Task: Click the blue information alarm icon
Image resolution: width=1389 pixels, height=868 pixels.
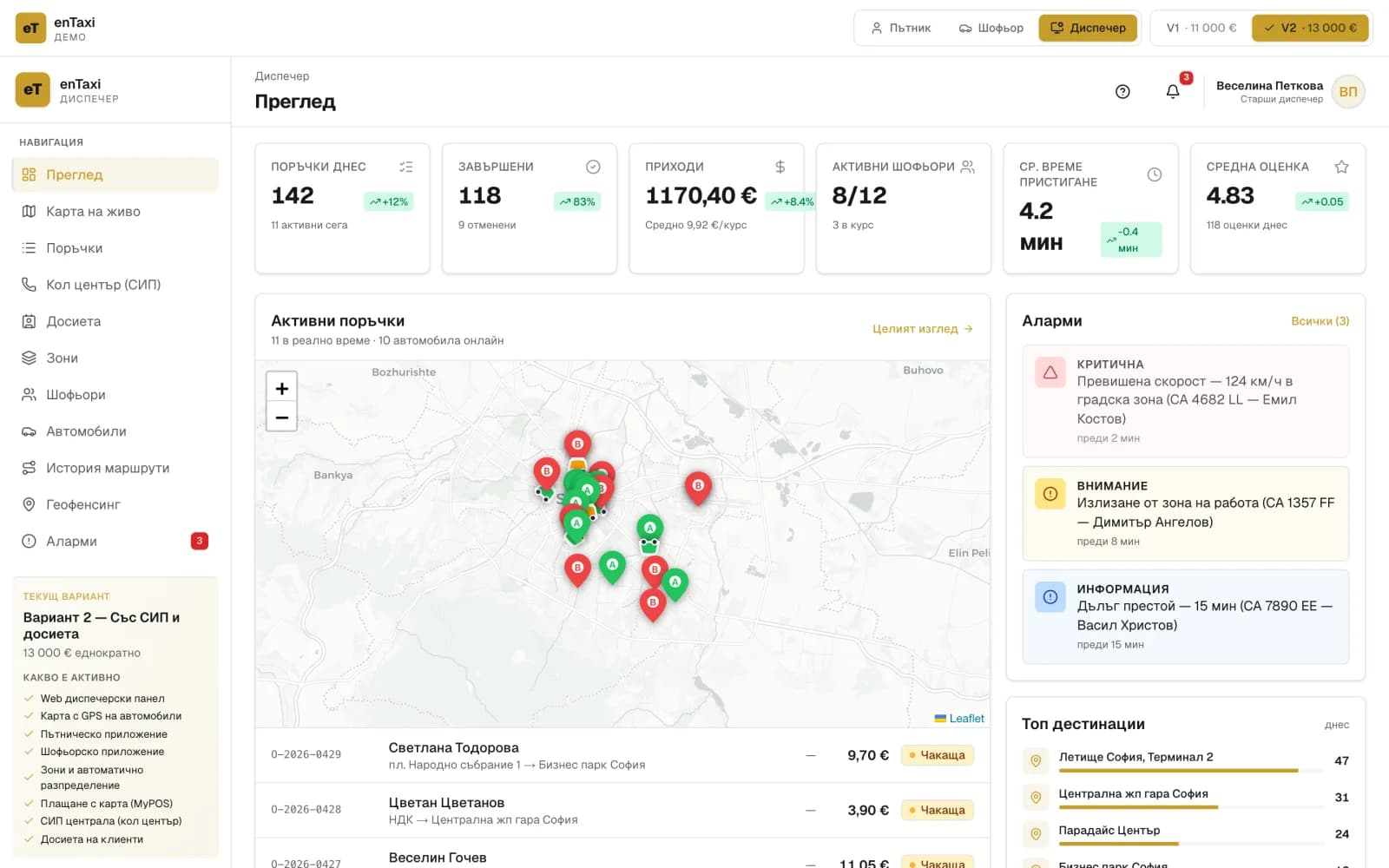Action: (x=1050, y=597)
